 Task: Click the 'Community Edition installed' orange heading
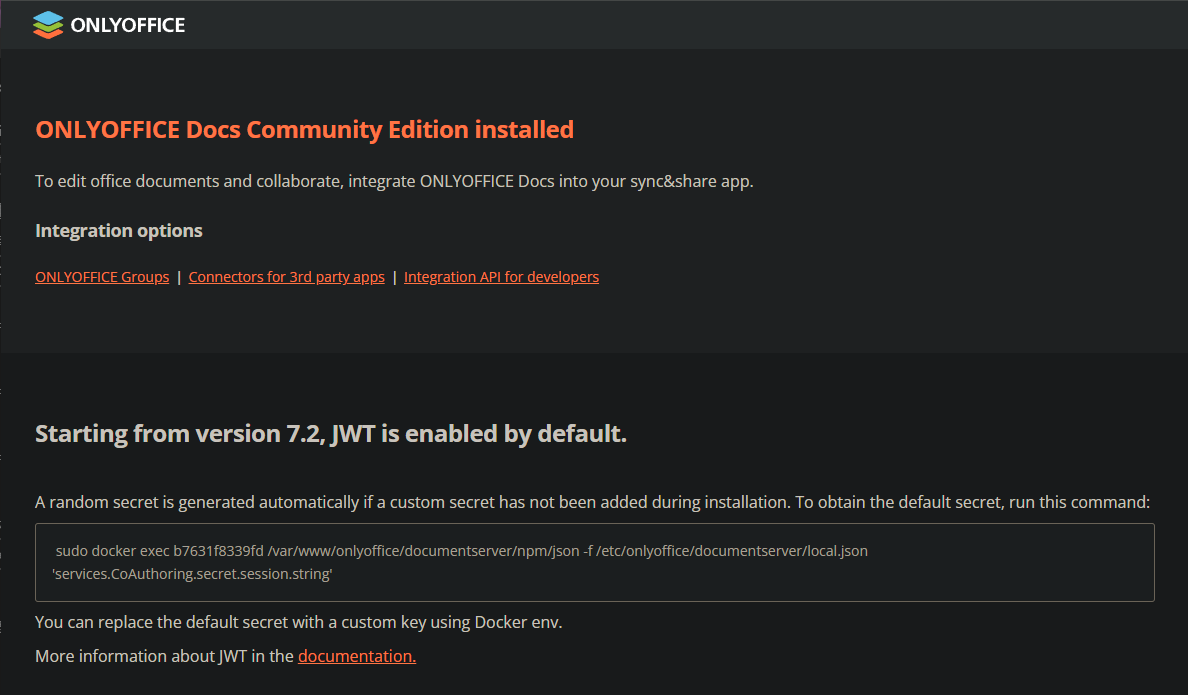click(x=304, y=130)
